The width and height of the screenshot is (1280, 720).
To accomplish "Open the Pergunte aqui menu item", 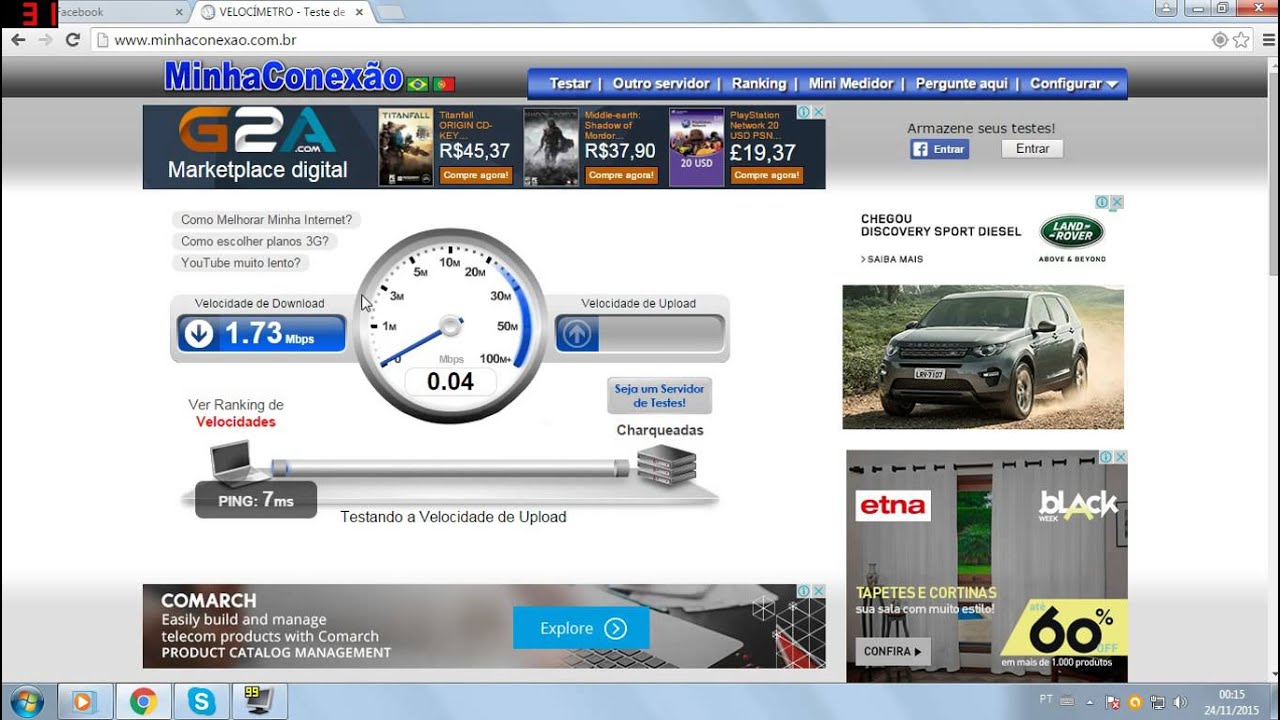I will 962,84.
